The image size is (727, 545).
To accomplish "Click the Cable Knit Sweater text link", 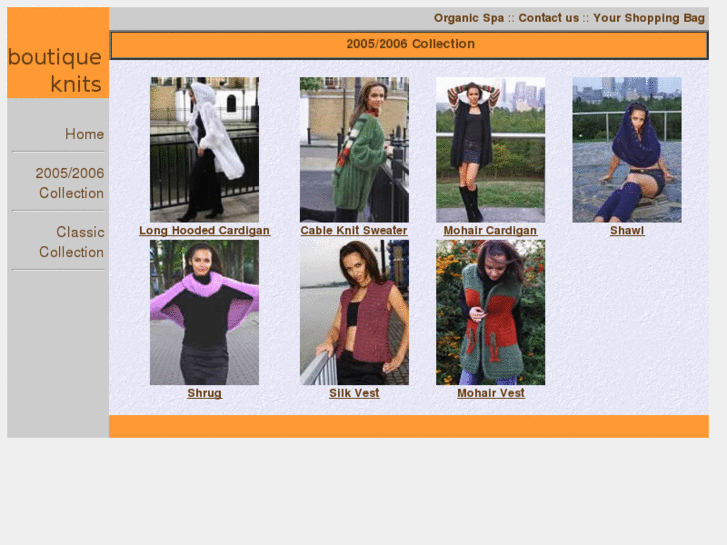I will coord(354,231).
